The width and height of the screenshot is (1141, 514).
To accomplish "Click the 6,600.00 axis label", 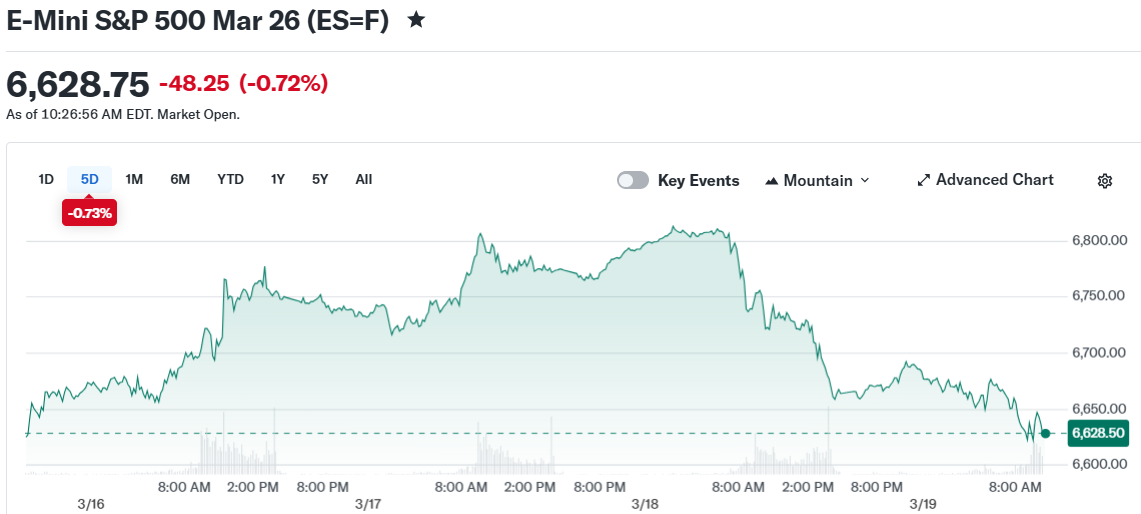I will [x=1100, y=464].
